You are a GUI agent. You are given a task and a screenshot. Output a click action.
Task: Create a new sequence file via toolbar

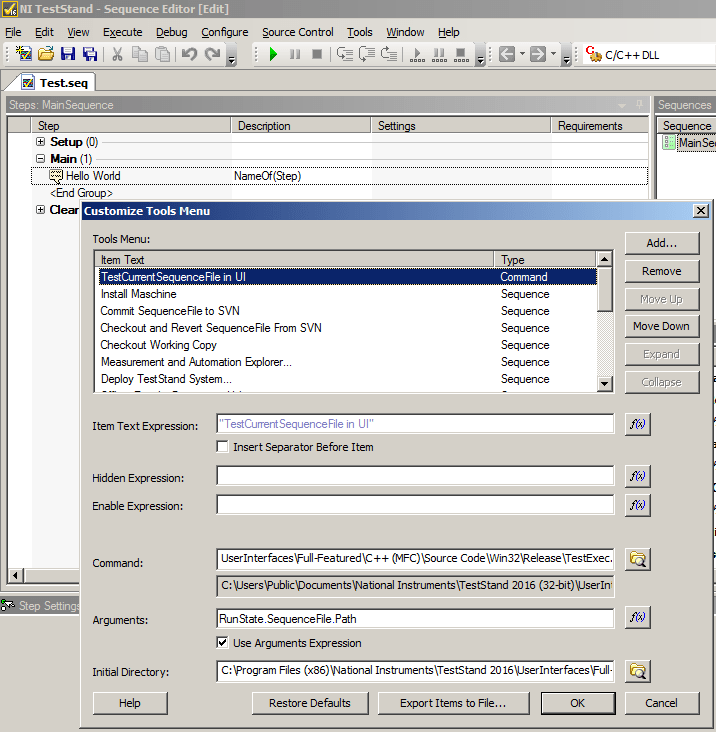tap(23, 54)
